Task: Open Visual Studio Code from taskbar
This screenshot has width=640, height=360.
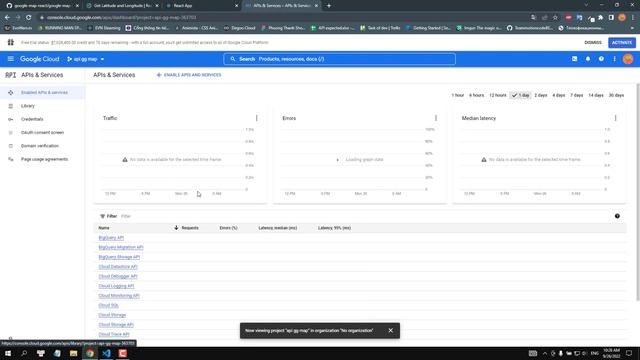Action: [x=106, y=353]
